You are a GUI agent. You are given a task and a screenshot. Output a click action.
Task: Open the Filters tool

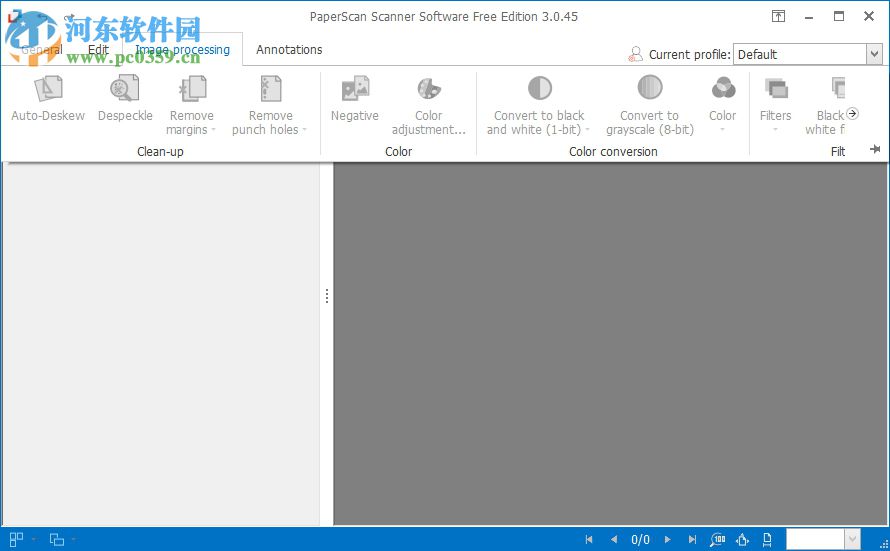click(x=775, y=106)
